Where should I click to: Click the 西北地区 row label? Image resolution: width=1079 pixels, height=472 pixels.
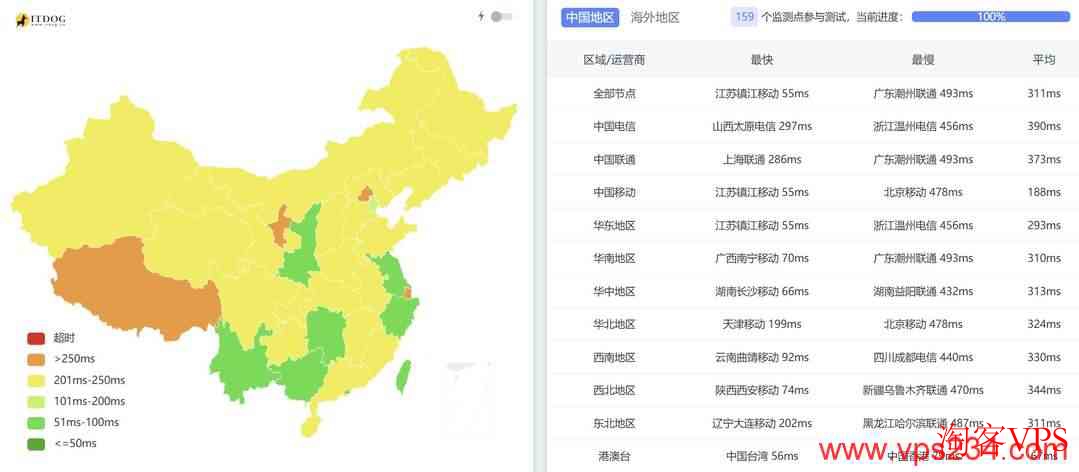pos(615,390)
